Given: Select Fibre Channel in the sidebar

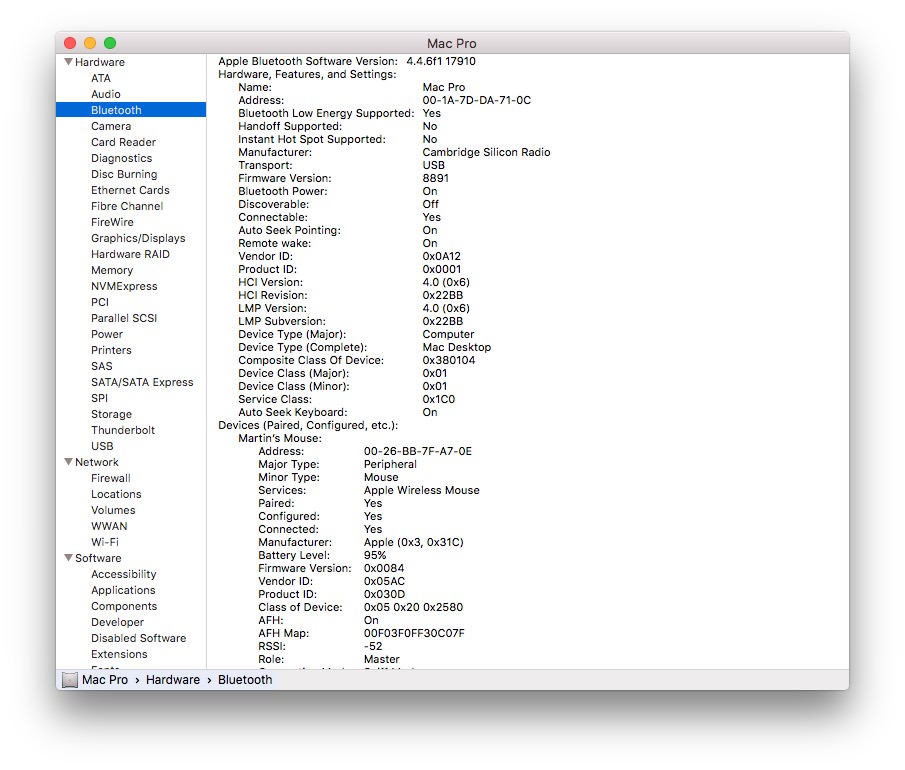Looking at the screenshot, I should [127, 206].
